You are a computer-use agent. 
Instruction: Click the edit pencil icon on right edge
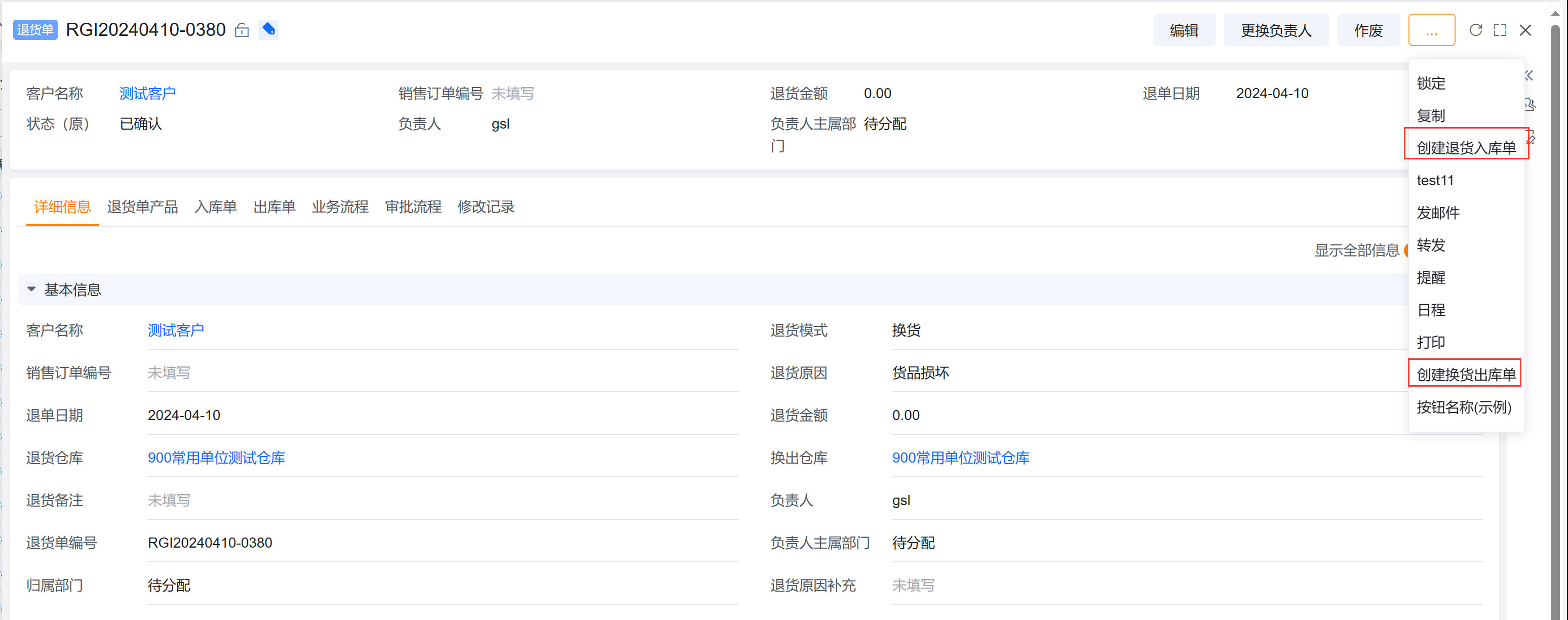tap(1530, 139)
